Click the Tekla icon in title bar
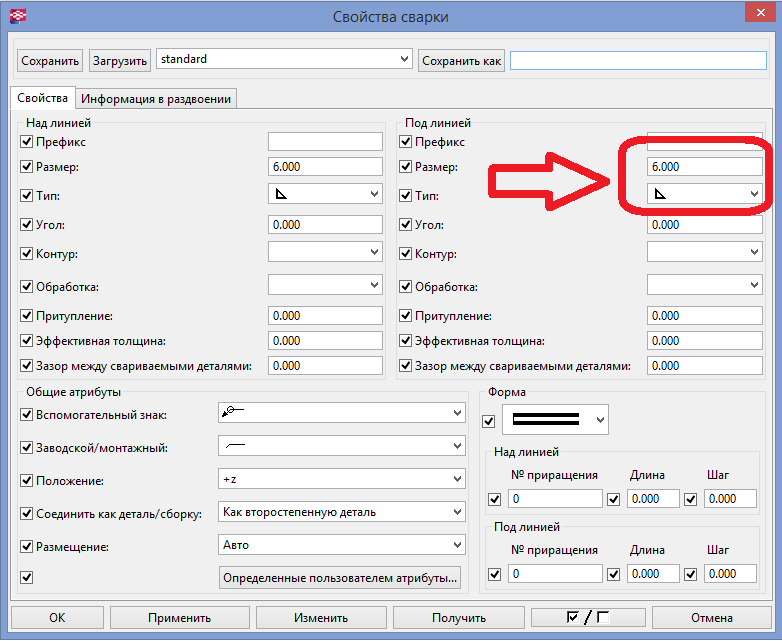 (18, 16)
